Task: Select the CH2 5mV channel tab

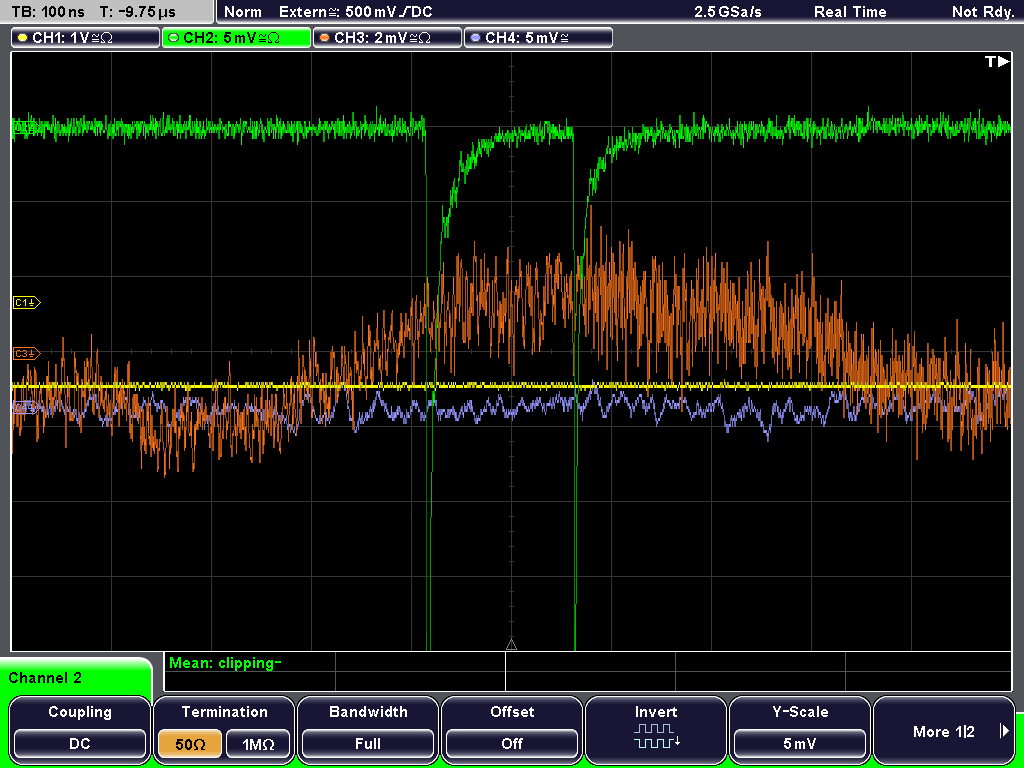Action: 236,38
